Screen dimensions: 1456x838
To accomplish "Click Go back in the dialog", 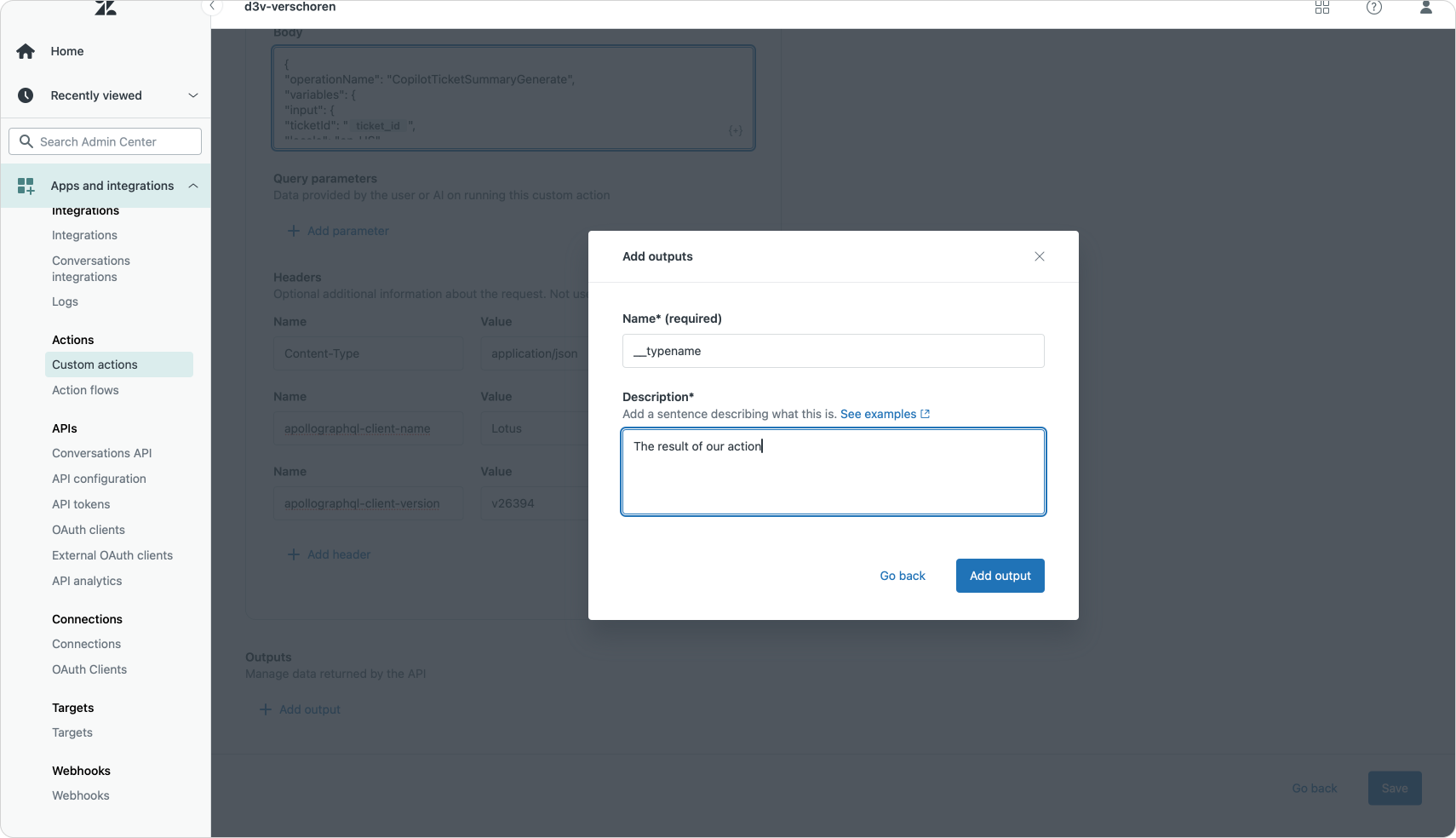I will pos(902,576).
